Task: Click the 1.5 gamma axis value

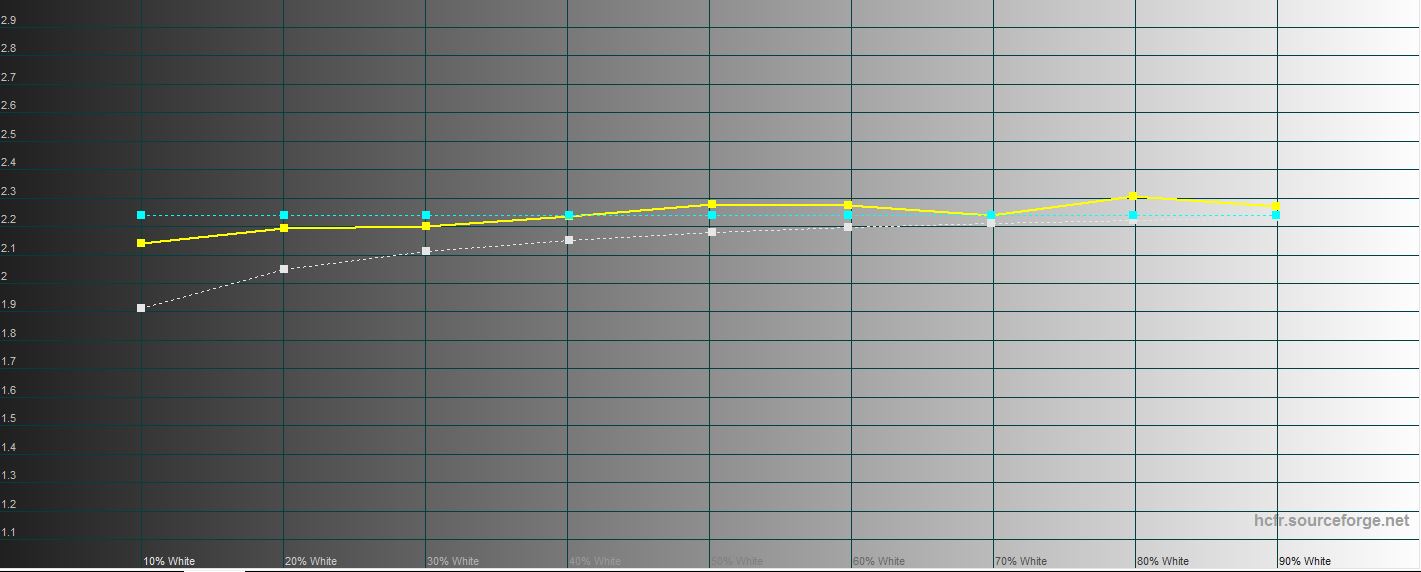Action: [x=8, y=419]
